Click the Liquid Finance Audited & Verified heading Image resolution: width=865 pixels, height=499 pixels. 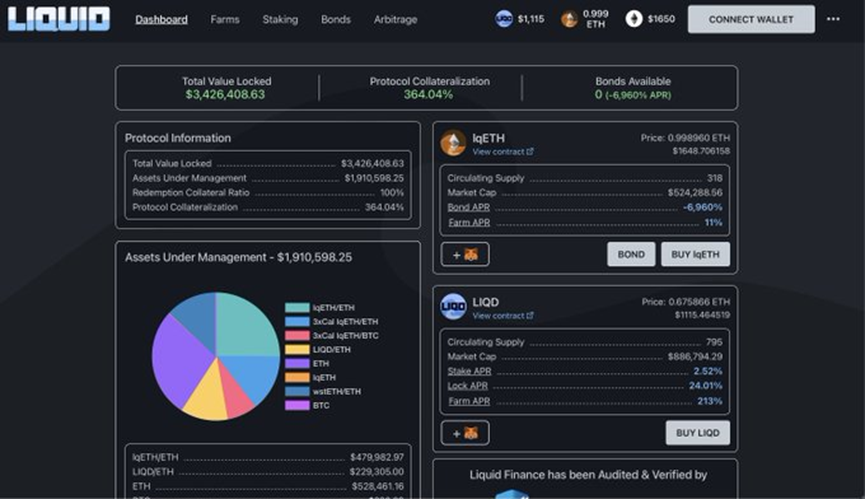click(588, 475)
